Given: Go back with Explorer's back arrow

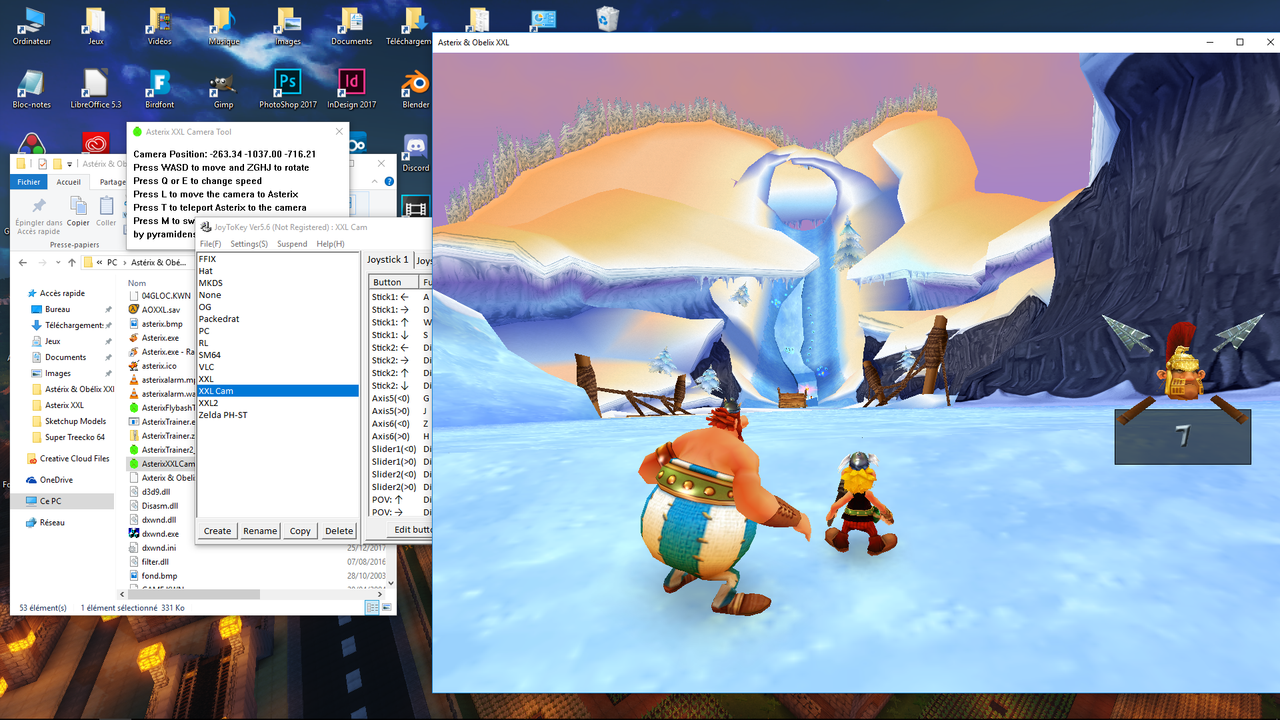Looking at the screenshot, I should coord(23,262).
